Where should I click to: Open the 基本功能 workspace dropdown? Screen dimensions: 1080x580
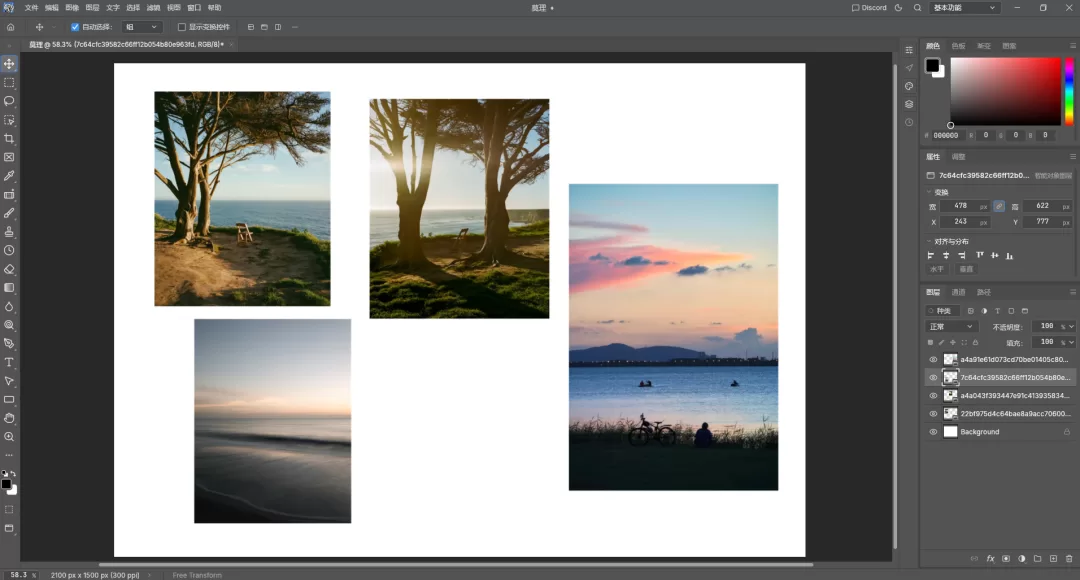pyautogui.click(x=964, y=8)
